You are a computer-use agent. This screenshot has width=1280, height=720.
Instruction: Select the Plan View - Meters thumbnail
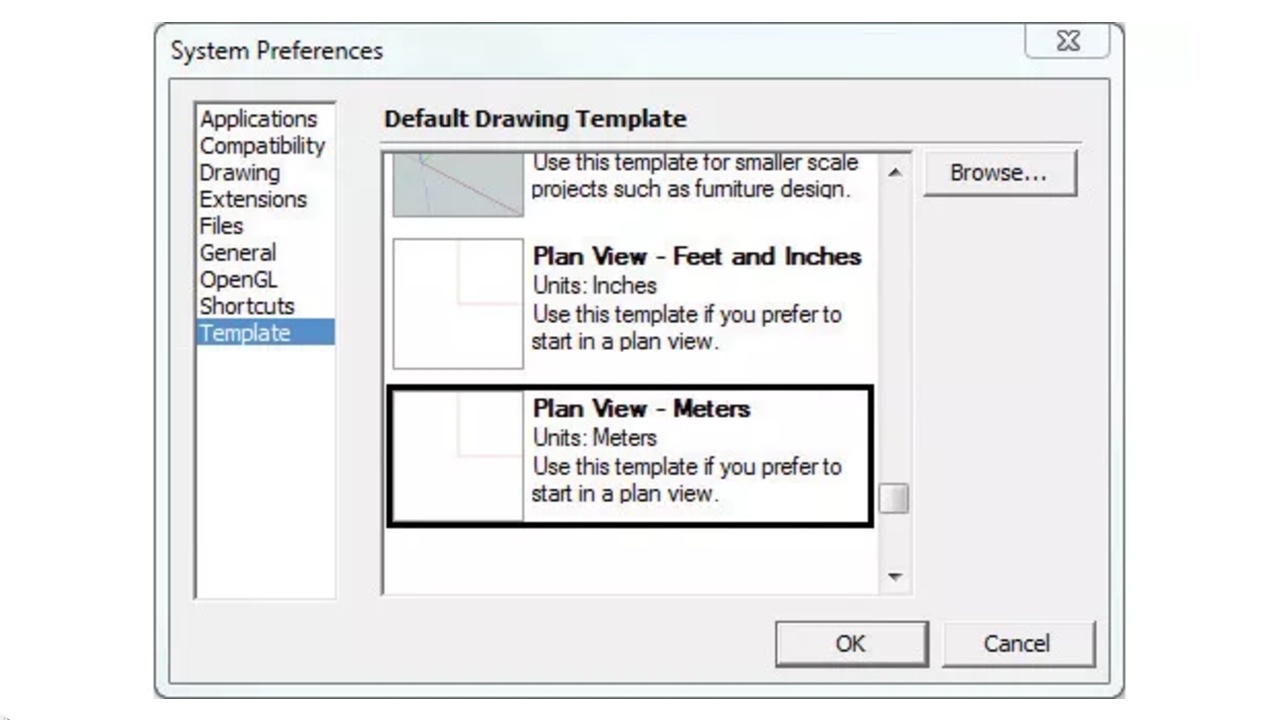[x=458, y=456]
